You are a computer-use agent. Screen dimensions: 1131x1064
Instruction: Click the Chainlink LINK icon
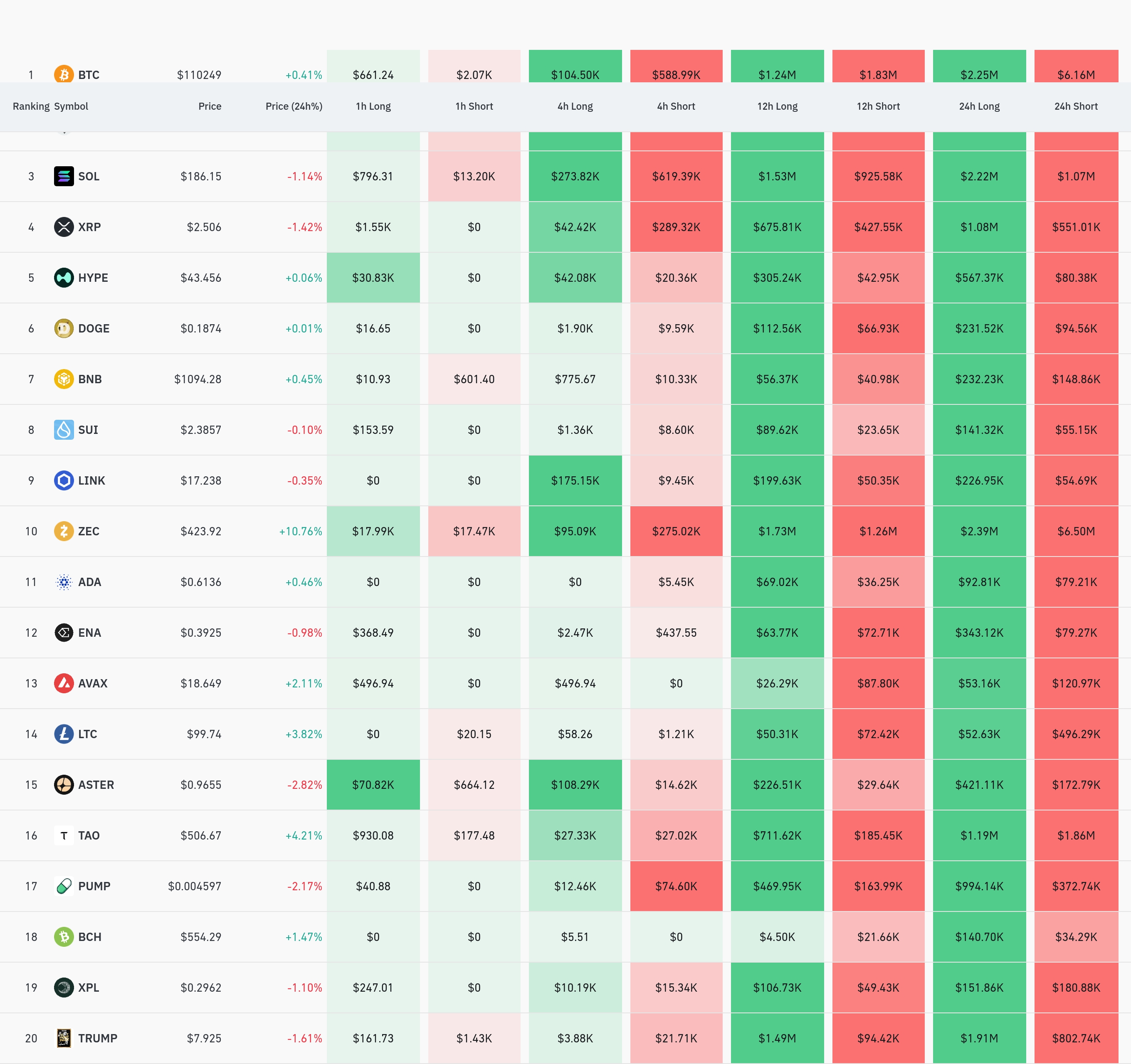(x=64, y=480)
